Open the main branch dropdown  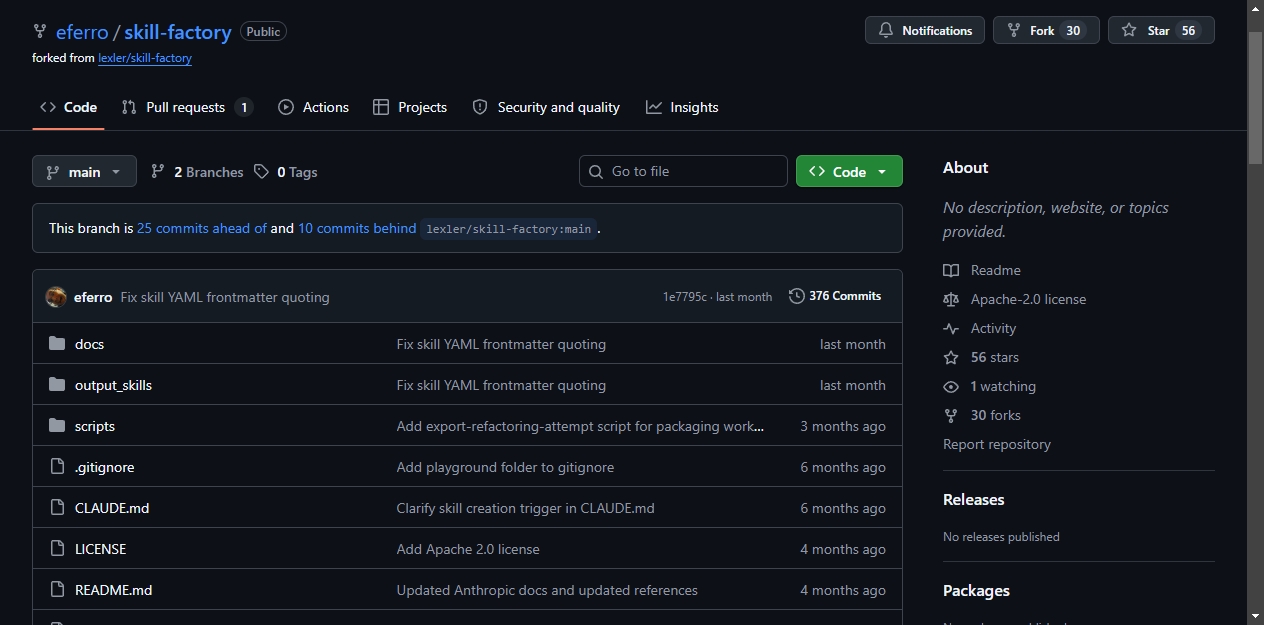[84, 171]
